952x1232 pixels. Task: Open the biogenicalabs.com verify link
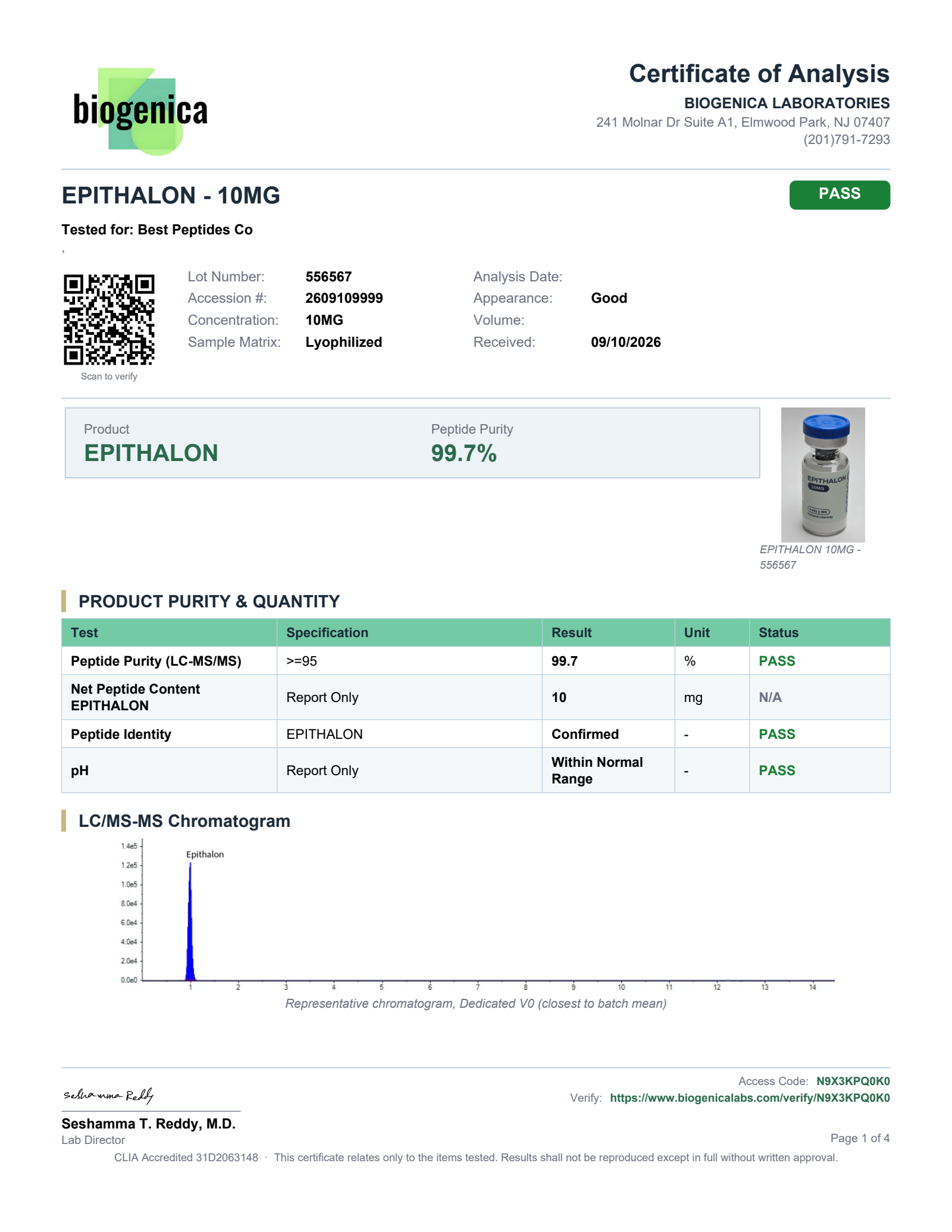[x=750, y=1098]
